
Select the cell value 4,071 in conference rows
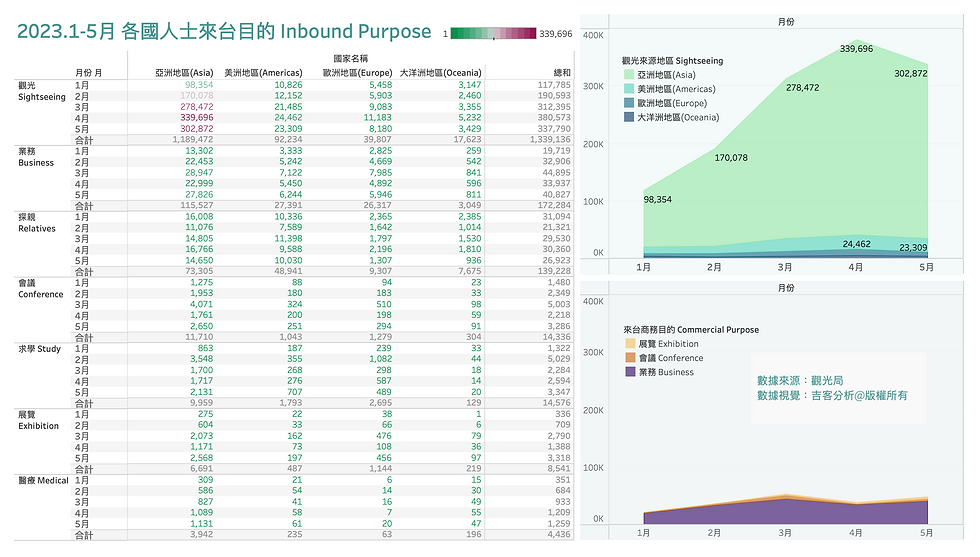click(x=202, y=304)
